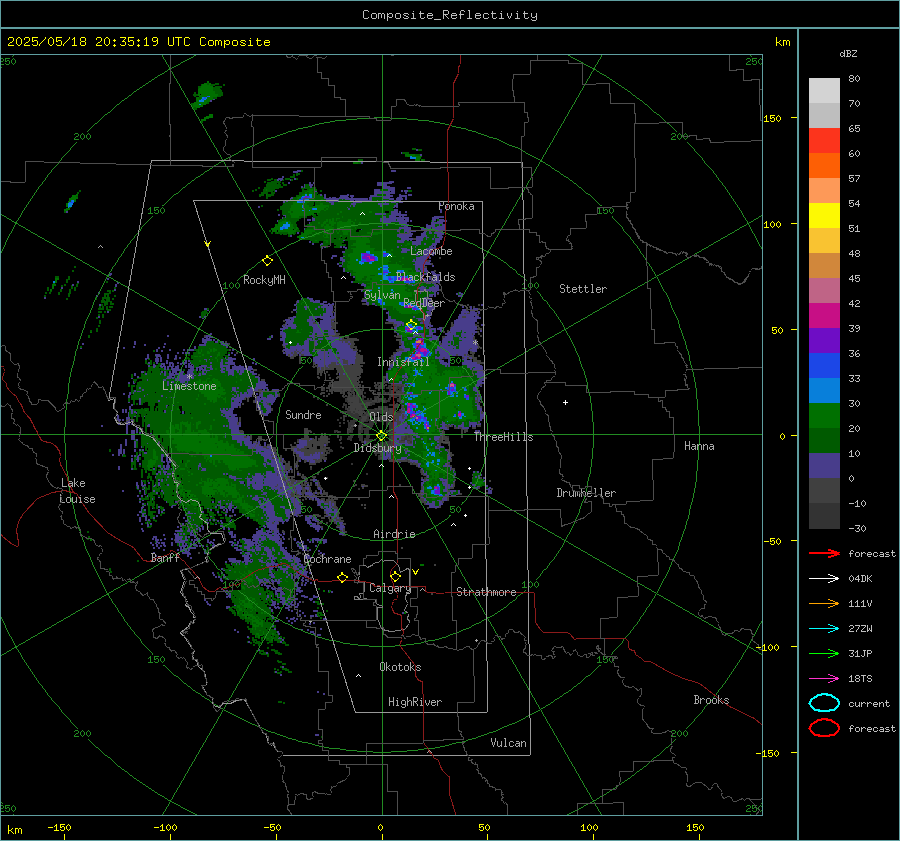This screenshot has height=841, width=900.
Task: Click the RockyMH label
Action: [264, 280]
